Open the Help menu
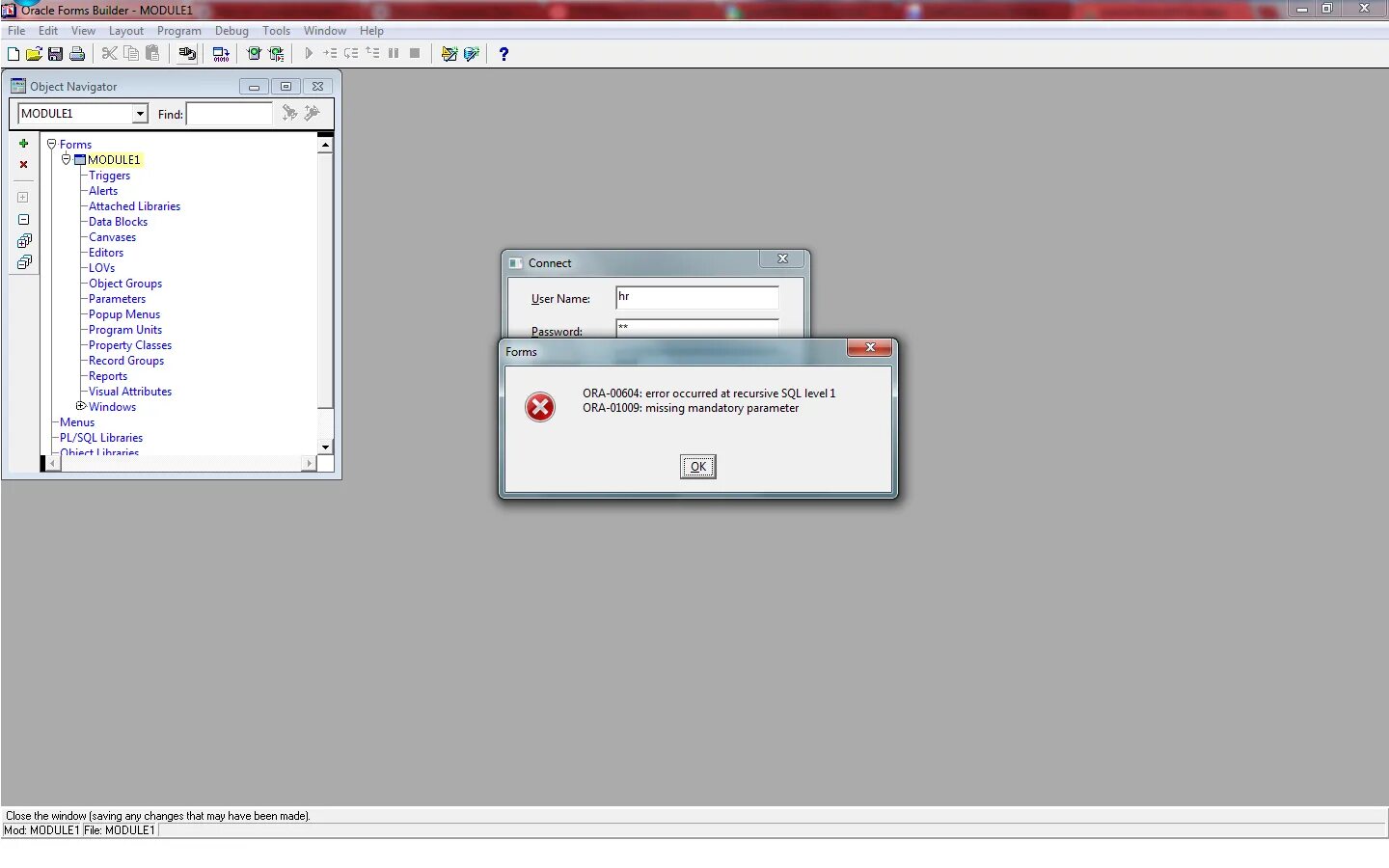The height and width of the screenshot is (868, 1389). click(371, 31)
